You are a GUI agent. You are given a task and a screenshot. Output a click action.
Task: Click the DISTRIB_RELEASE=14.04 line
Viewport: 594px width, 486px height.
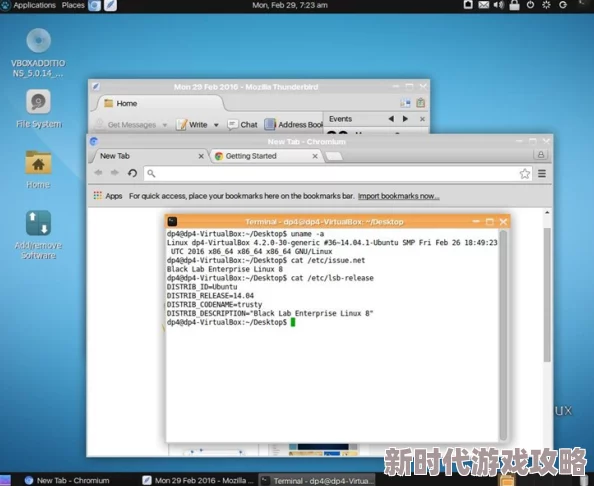pyautogui.click(x=210, y=296)
